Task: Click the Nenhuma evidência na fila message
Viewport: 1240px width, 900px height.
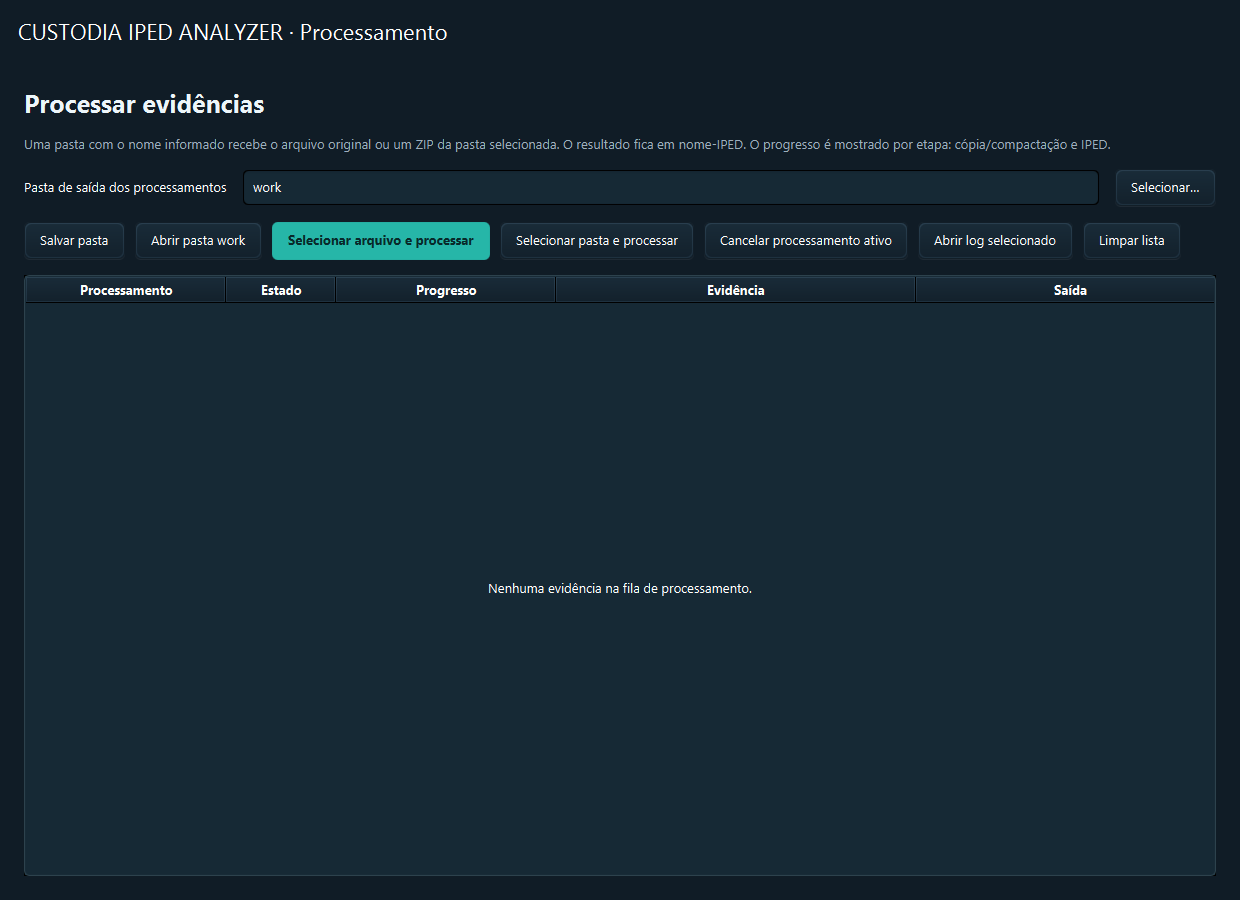Action: [x=620, y=589]
